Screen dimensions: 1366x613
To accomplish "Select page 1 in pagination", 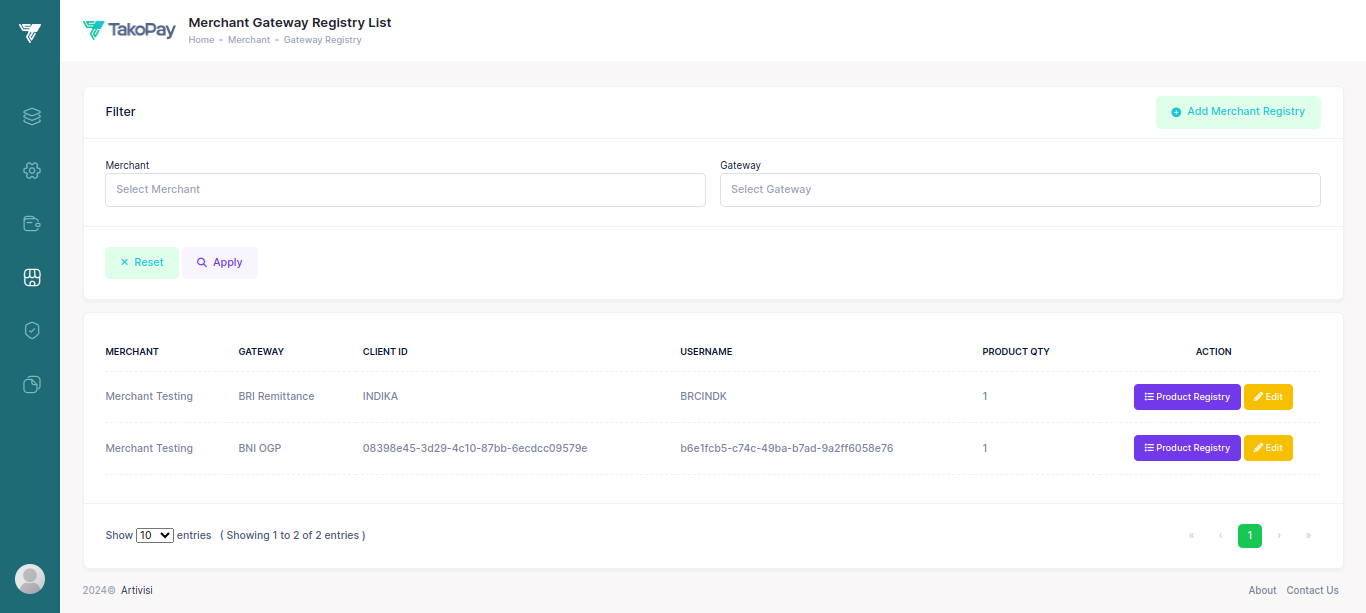I will click(x=1249, y=535).
